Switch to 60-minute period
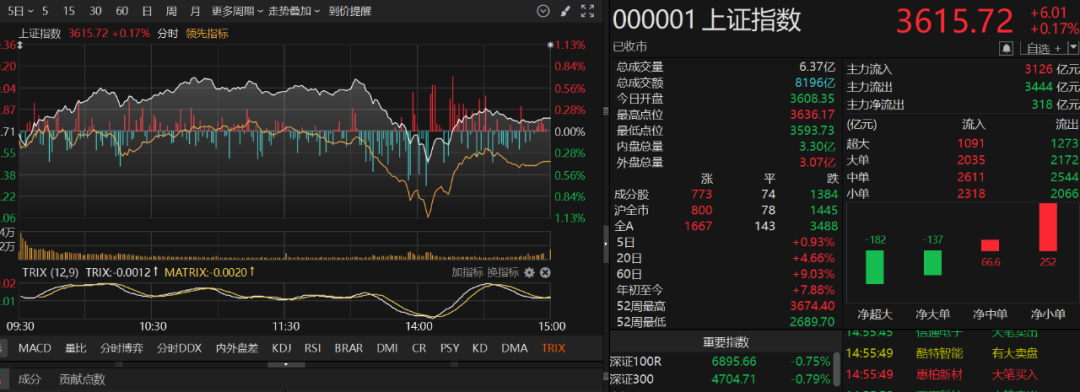1080x392 pixels. [122, 11]
